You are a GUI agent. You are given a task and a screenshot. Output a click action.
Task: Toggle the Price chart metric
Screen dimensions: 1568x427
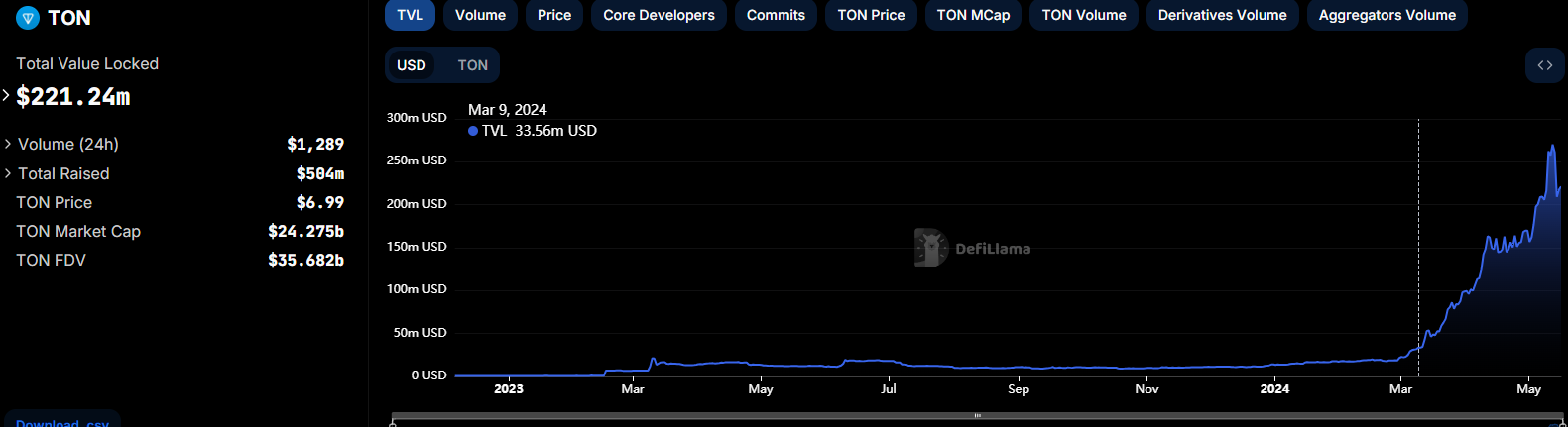(x=554, y=15)
